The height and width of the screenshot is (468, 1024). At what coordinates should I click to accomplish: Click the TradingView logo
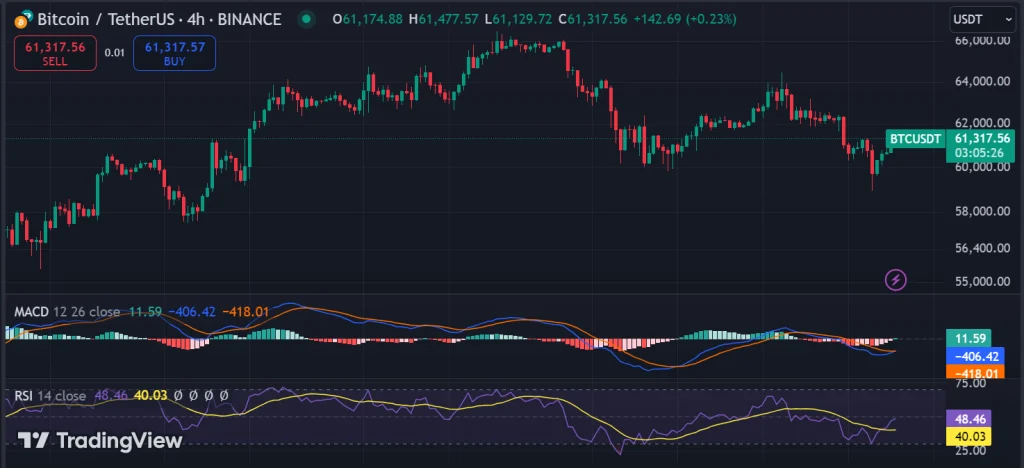coord(100,440)
